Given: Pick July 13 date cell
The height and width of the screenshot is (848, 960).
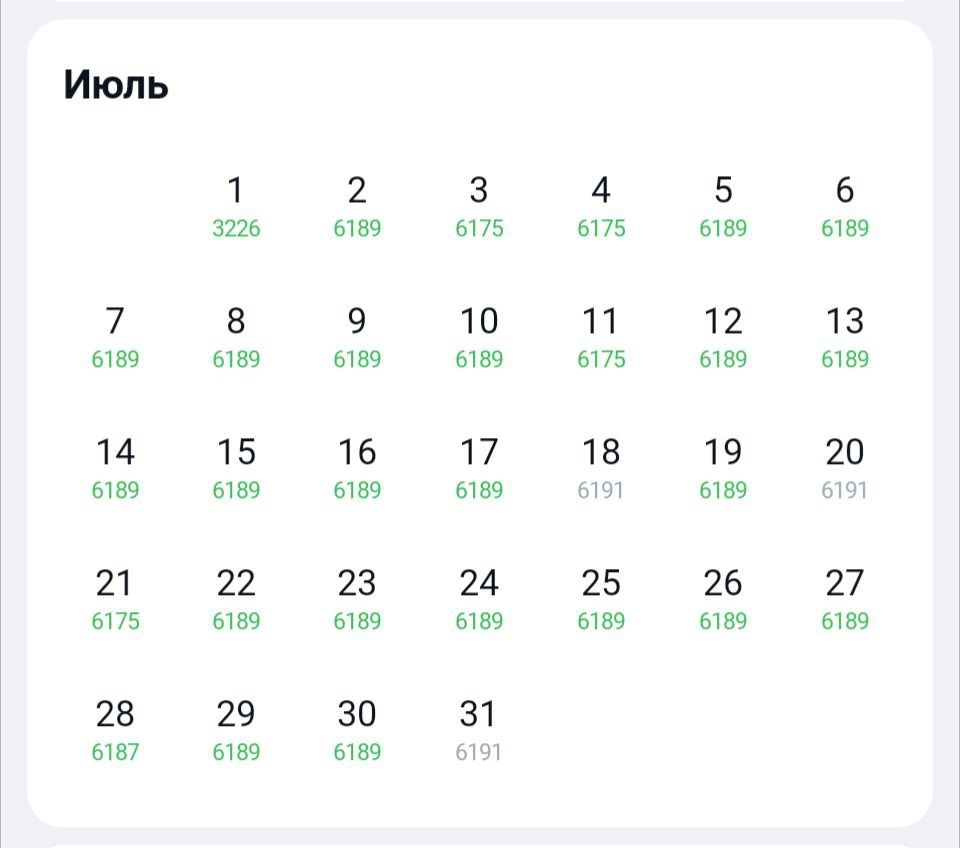Looking at the screenshot, I should [845, 337].
